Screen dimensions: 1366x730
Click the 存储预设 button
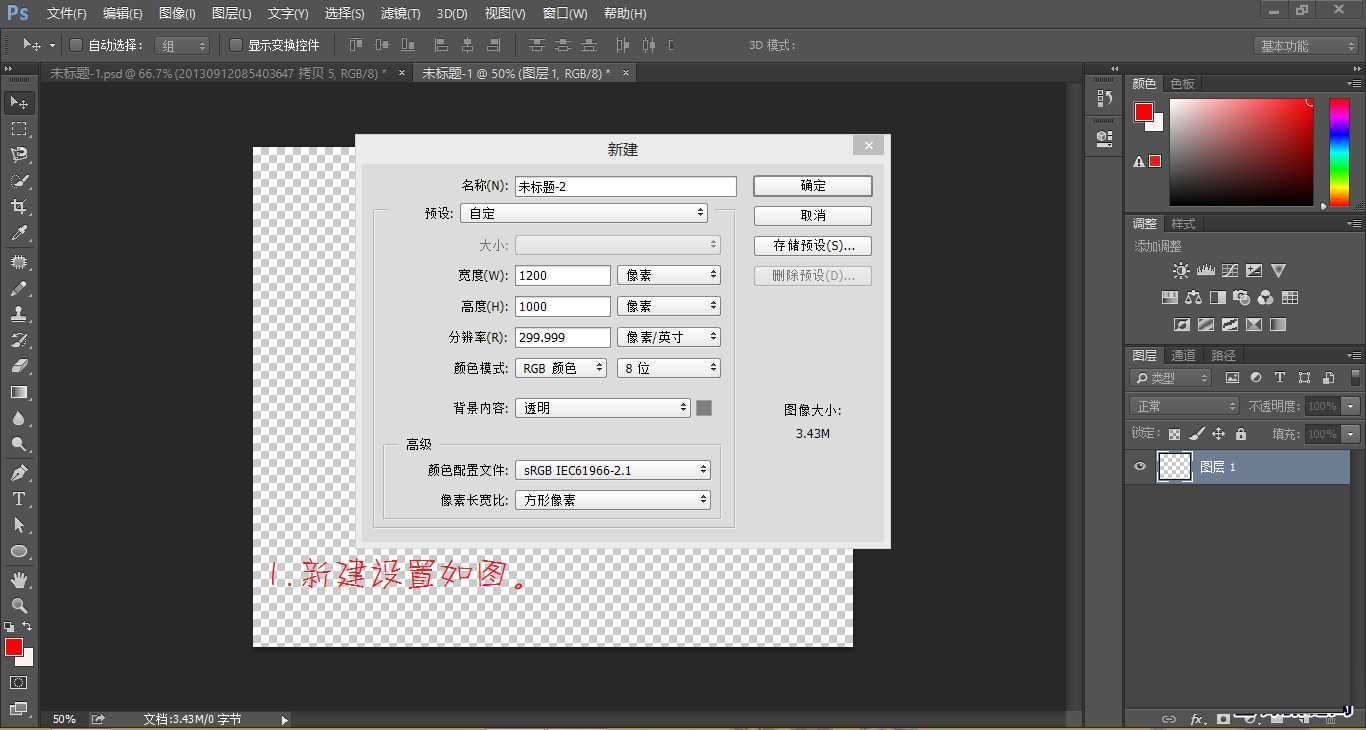coord(811,245)
